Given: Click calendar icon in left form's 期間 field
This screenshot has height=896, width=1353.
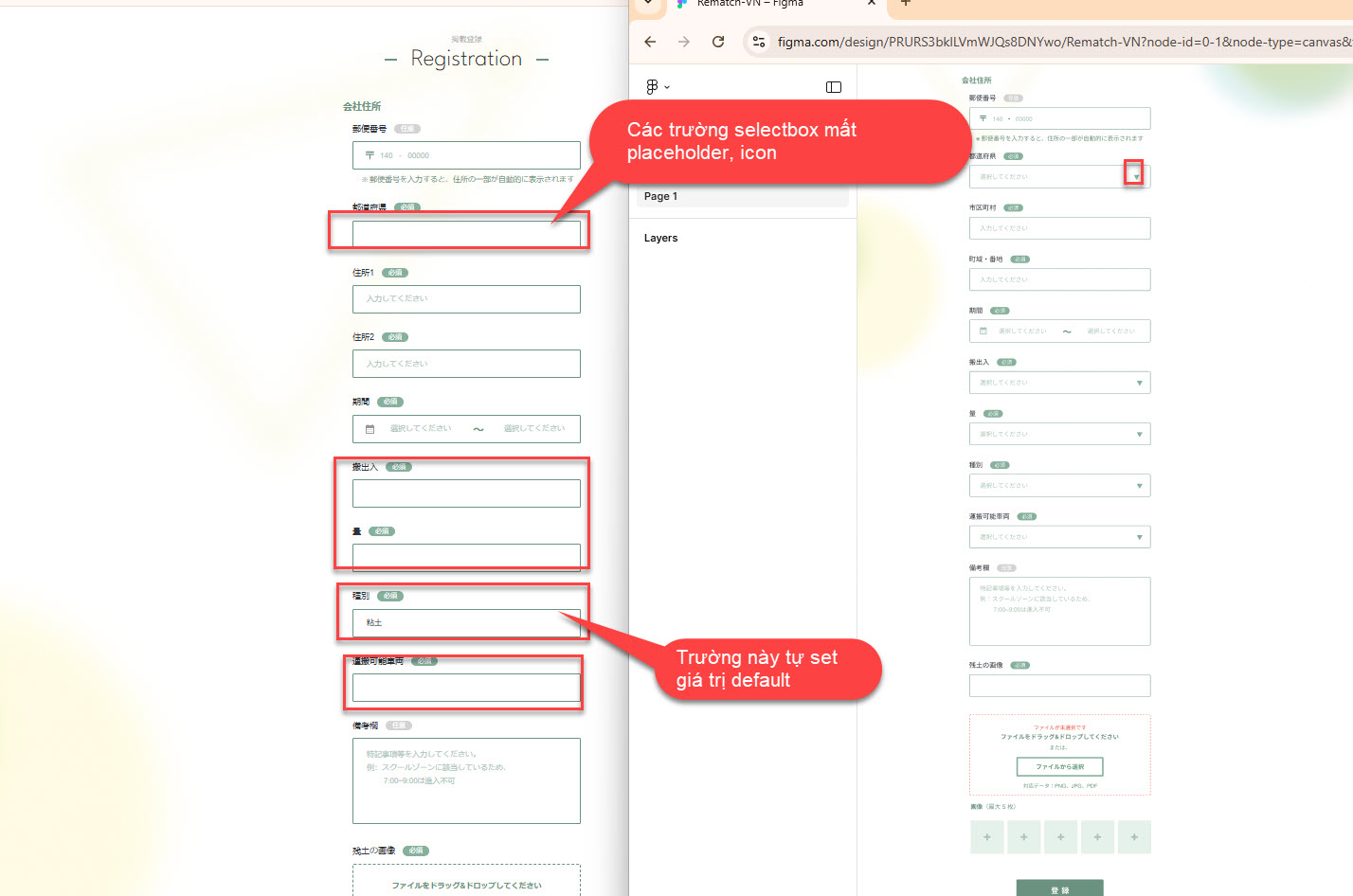Looking at the screenshot, I should (x=370, y=429).
